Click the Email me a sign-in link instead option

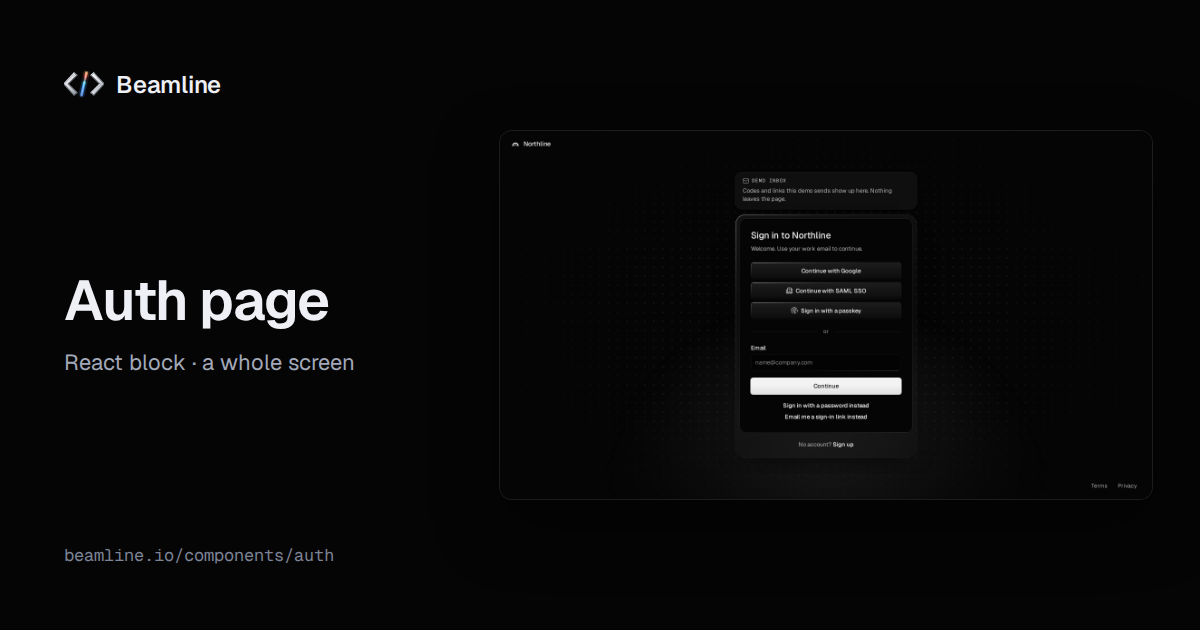coord(826,417)
